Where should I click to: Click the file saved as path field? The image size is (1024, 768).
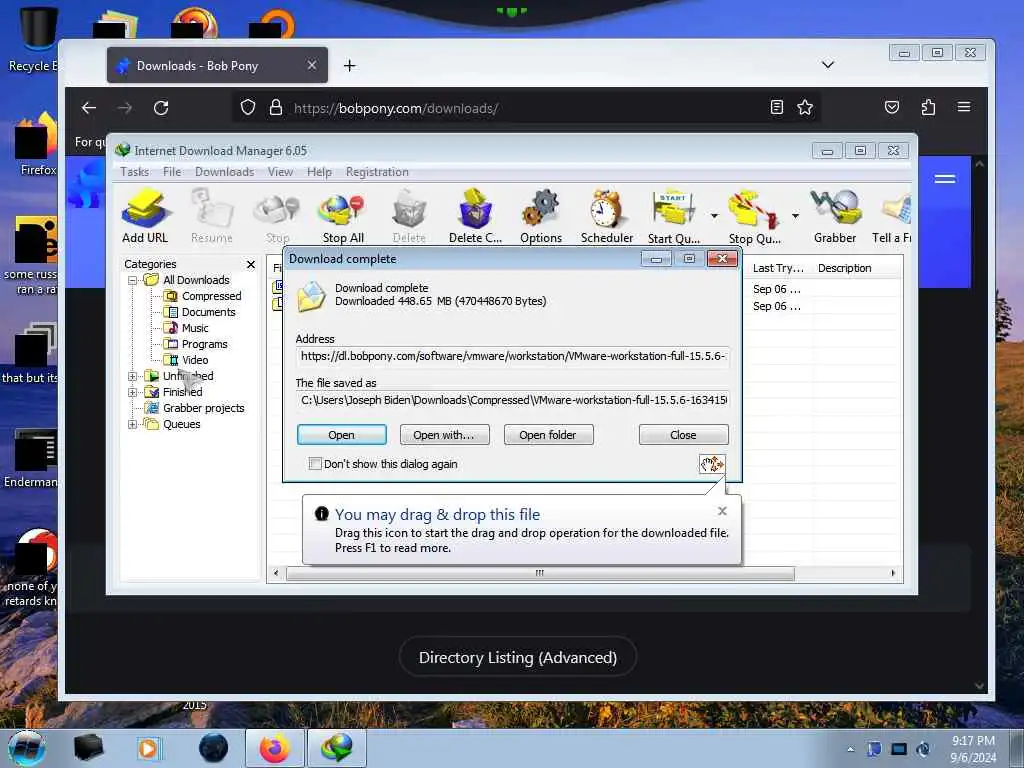pyautogui.click(x=513, y=400)
